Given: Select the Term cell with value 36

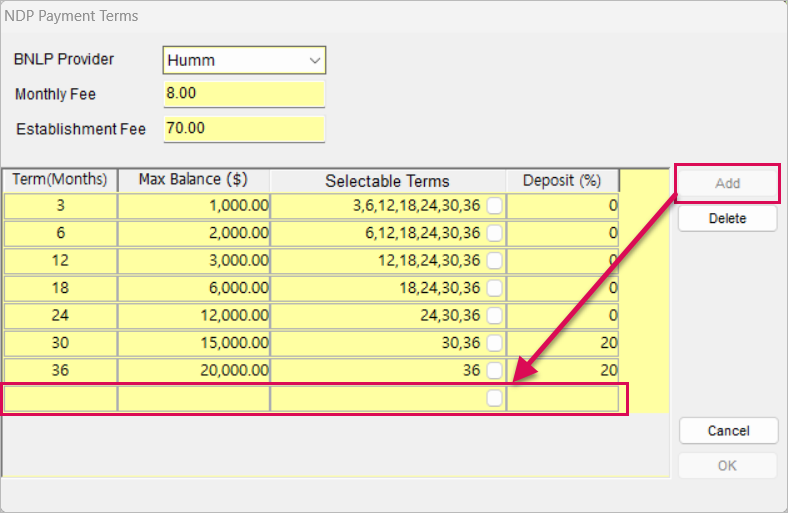Looking at the screenshot, I should coord(60,370).
